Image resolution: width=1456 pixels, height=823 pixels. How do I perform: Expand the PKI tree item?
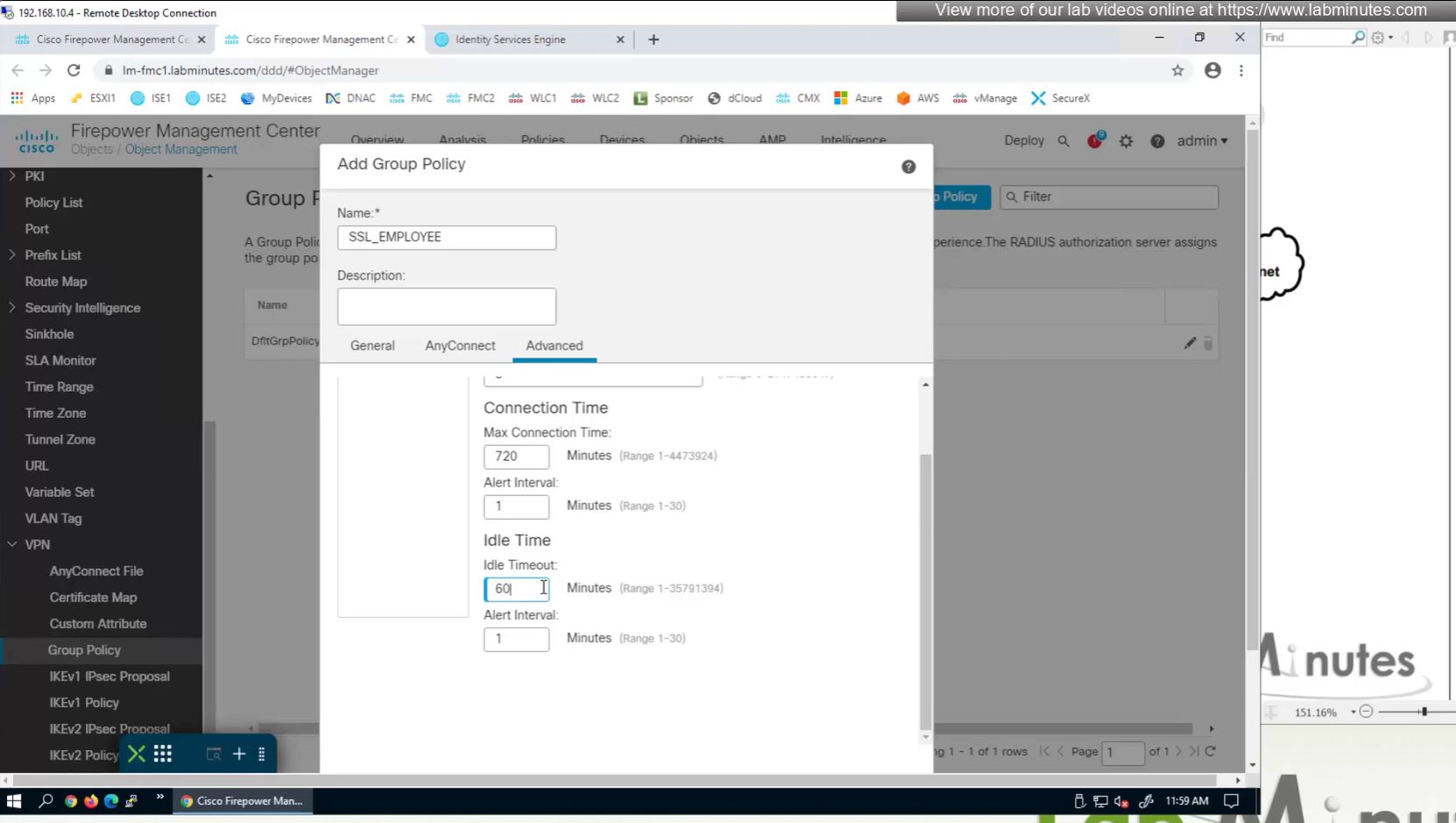12,176
